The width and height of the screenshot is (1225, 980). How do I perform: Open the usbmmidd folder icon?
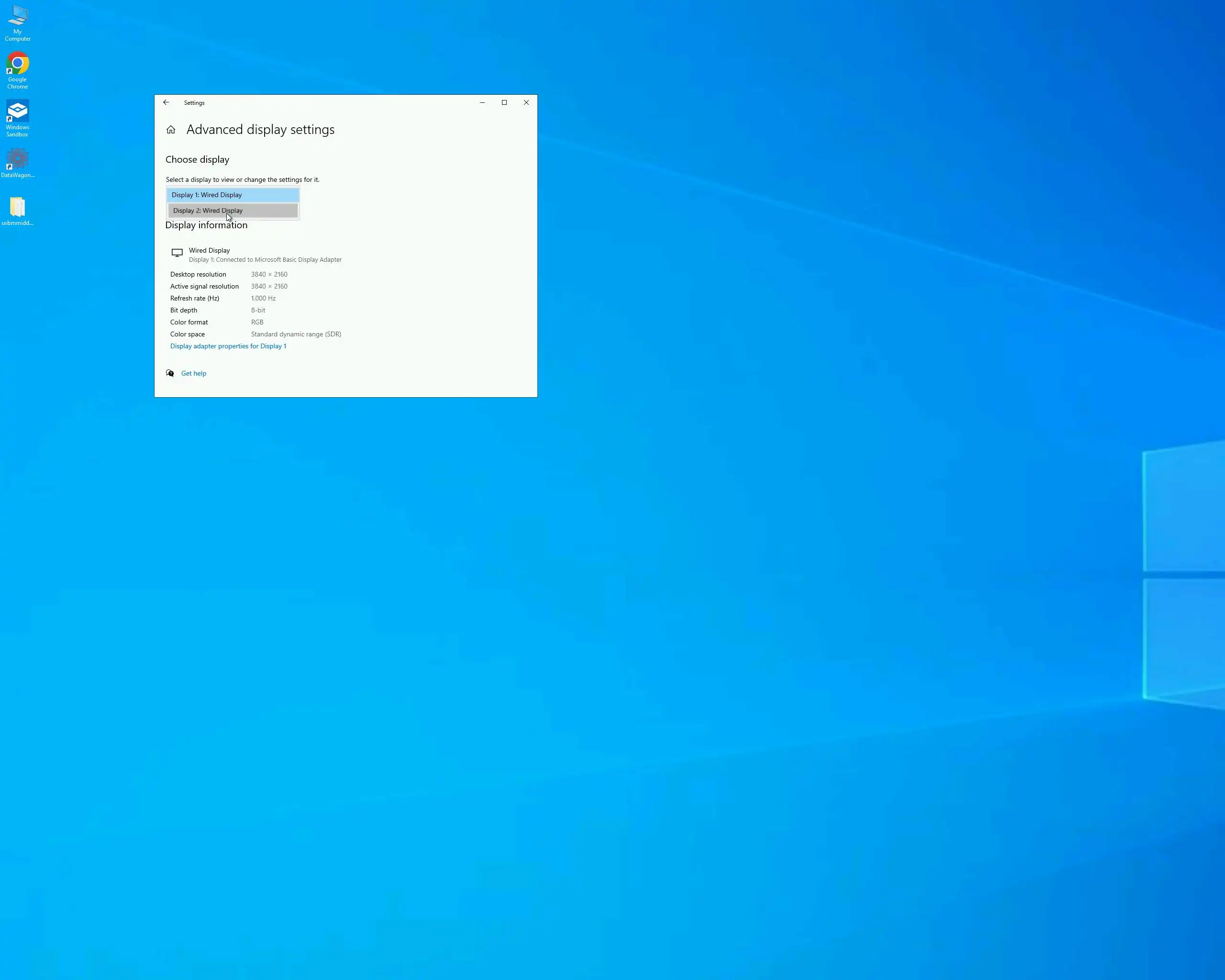[x=18, y=207]
